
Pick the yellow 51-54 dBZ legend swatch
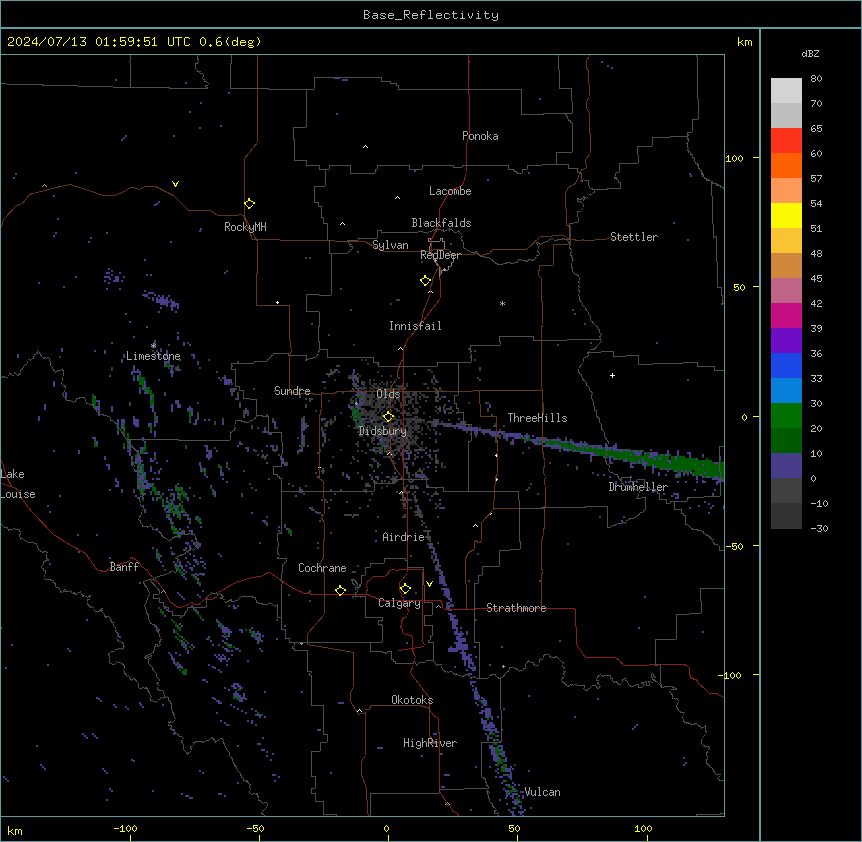tap(786, 215)
